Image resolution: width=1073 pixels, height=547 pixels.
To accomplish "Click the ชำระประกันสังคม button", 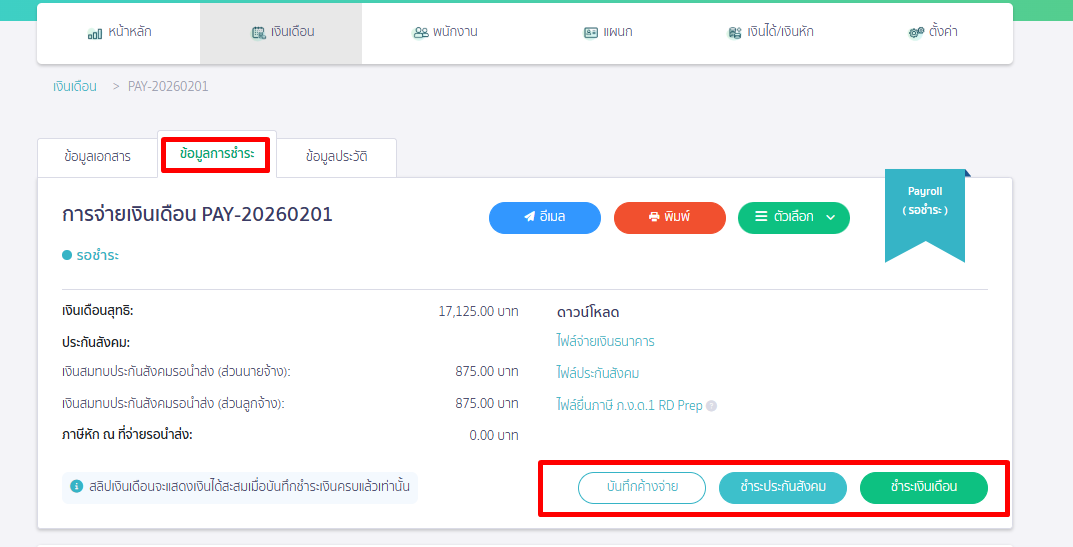I will click(783, 488).
